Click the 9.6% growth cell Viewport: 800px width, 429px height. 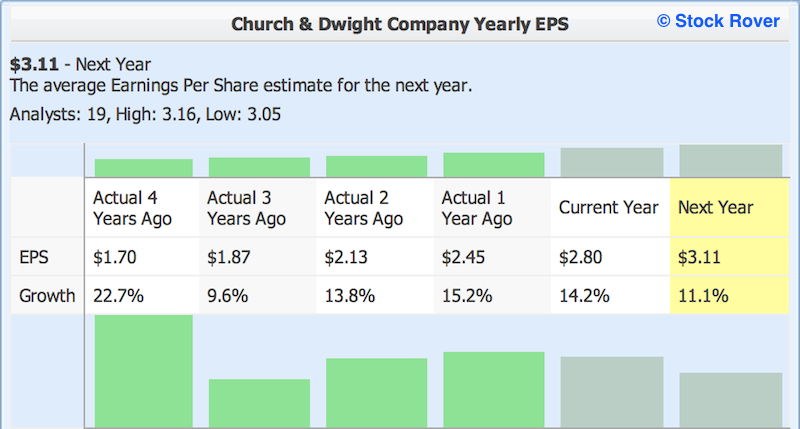click(x=258, y=295)
